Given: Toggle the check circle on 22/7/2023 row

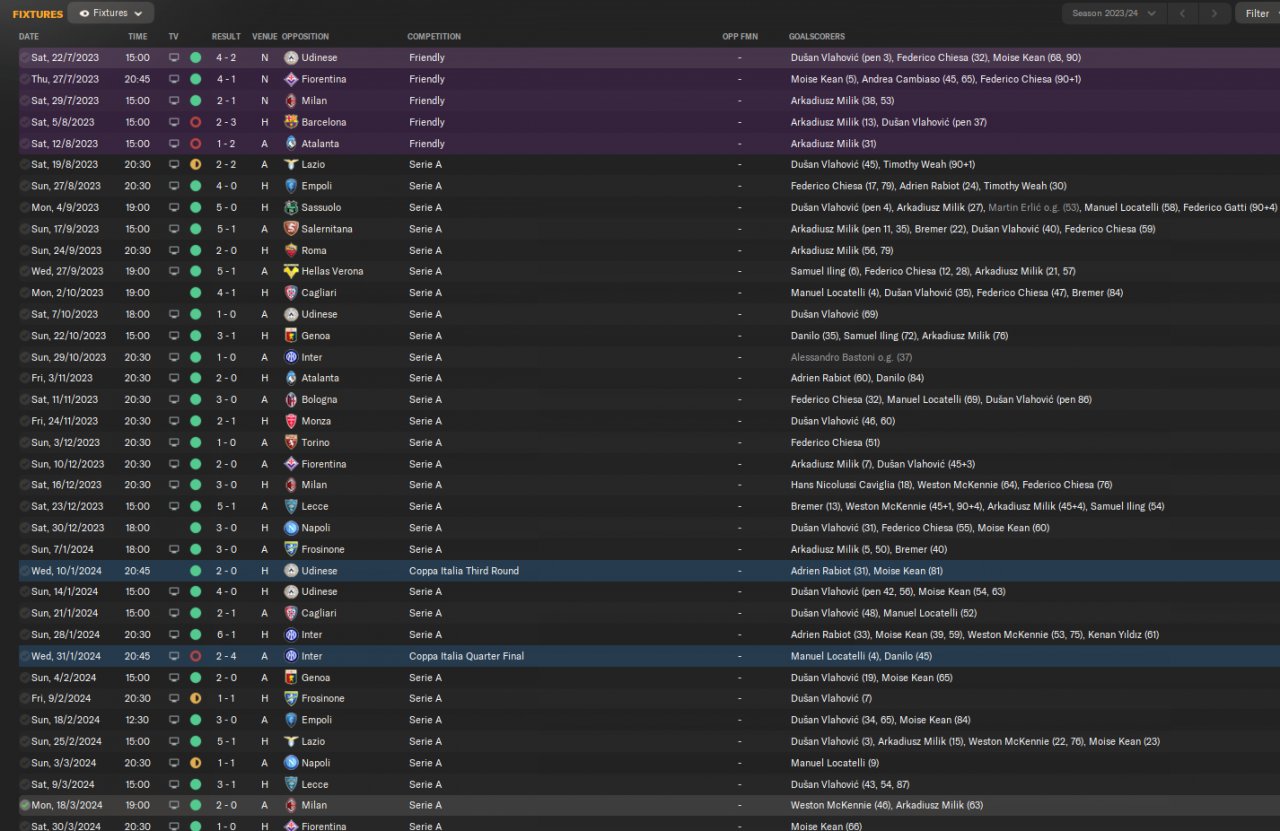Looking at the screenshot, I should click(24, 58).
